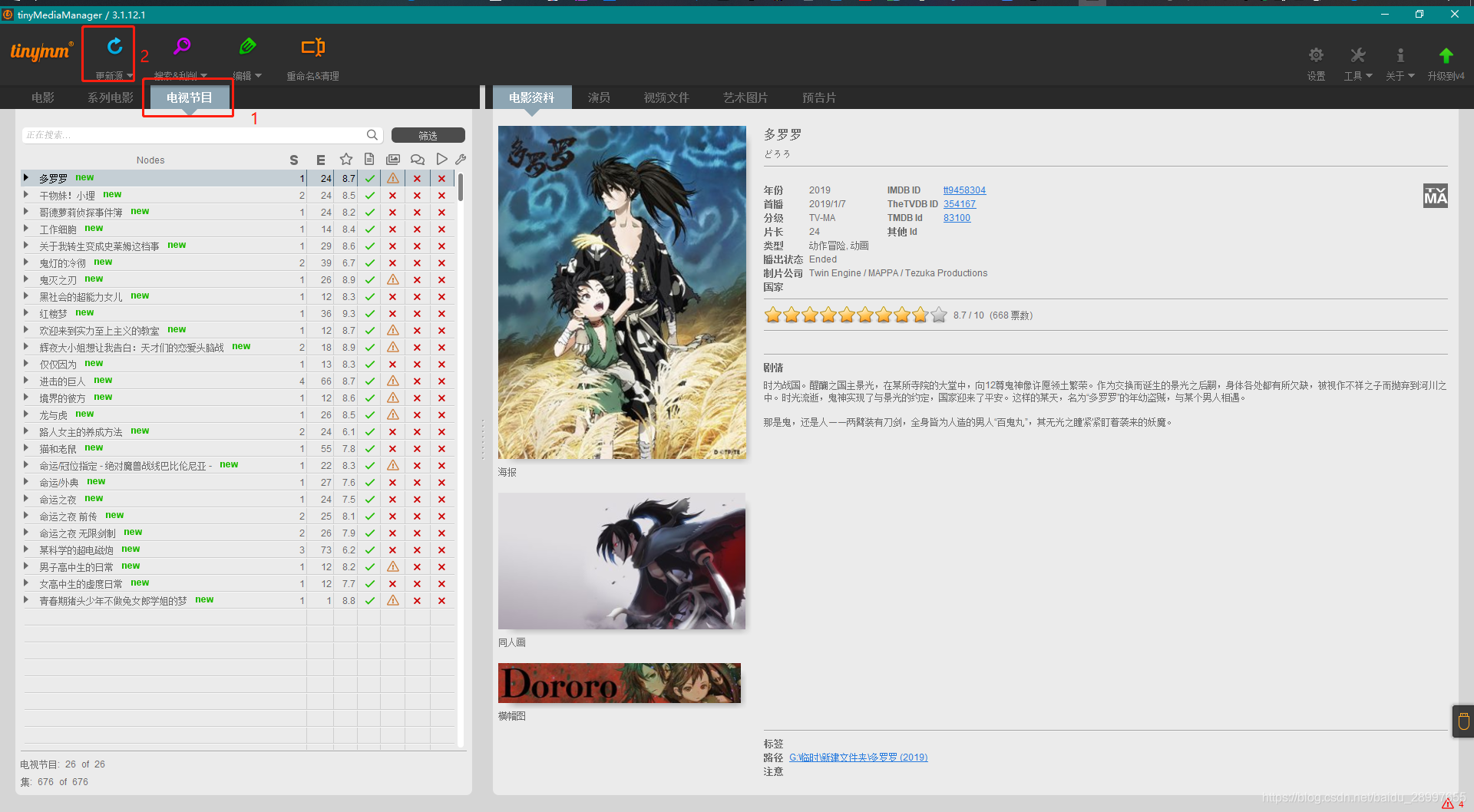Select the 电视节目 tab
The width and height of the screenshot is (1474, 812).
pyautogui.click(x=189, y=97)
